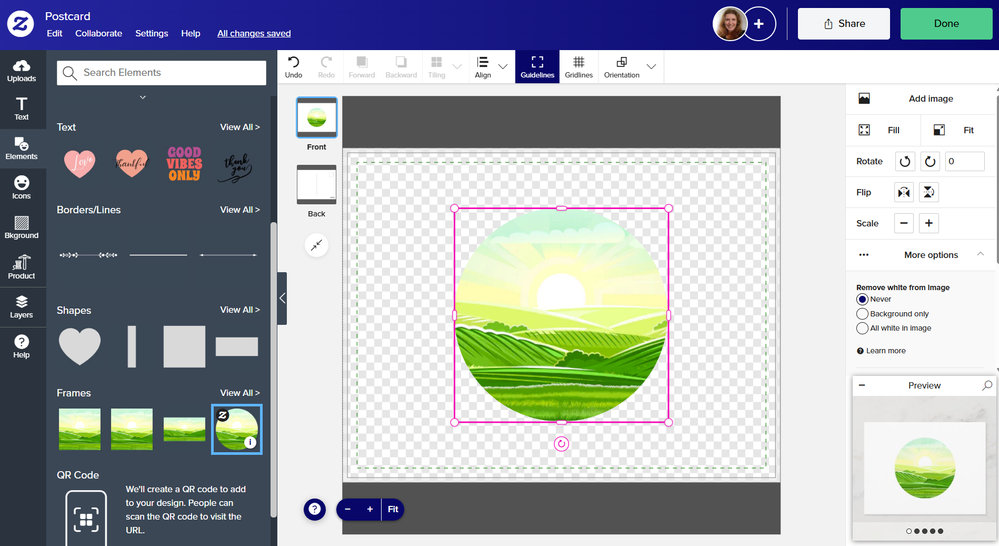Open the Layers sidebar panel

[x=22, y=307]
